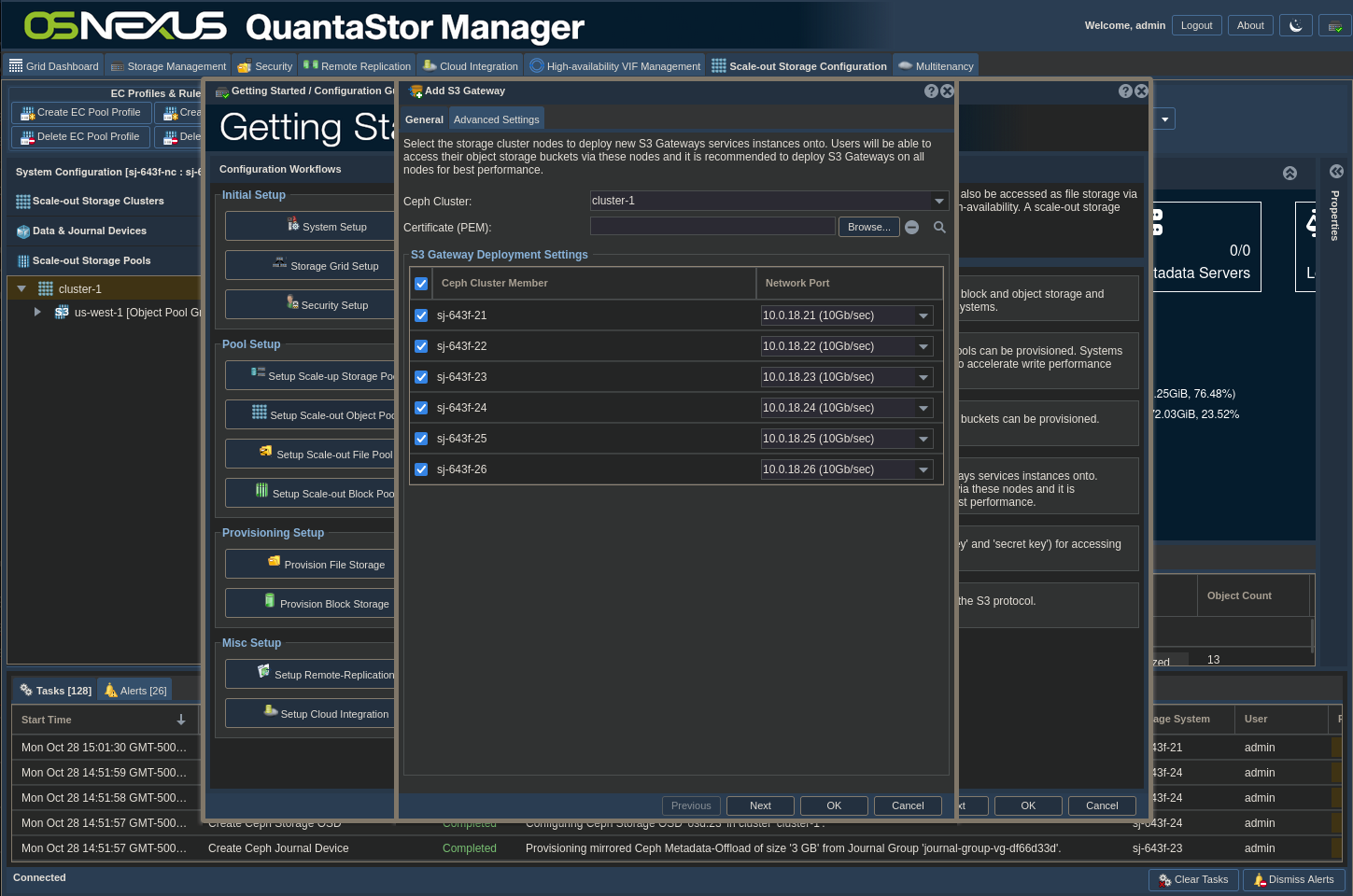Collapse the Properties side panel

click(1336, 172)
